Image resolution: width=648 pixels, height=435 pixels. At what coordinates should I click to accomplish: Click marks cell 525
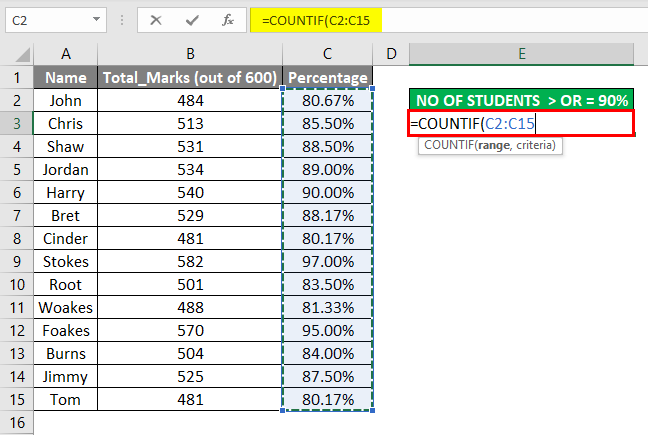point(190,376)
